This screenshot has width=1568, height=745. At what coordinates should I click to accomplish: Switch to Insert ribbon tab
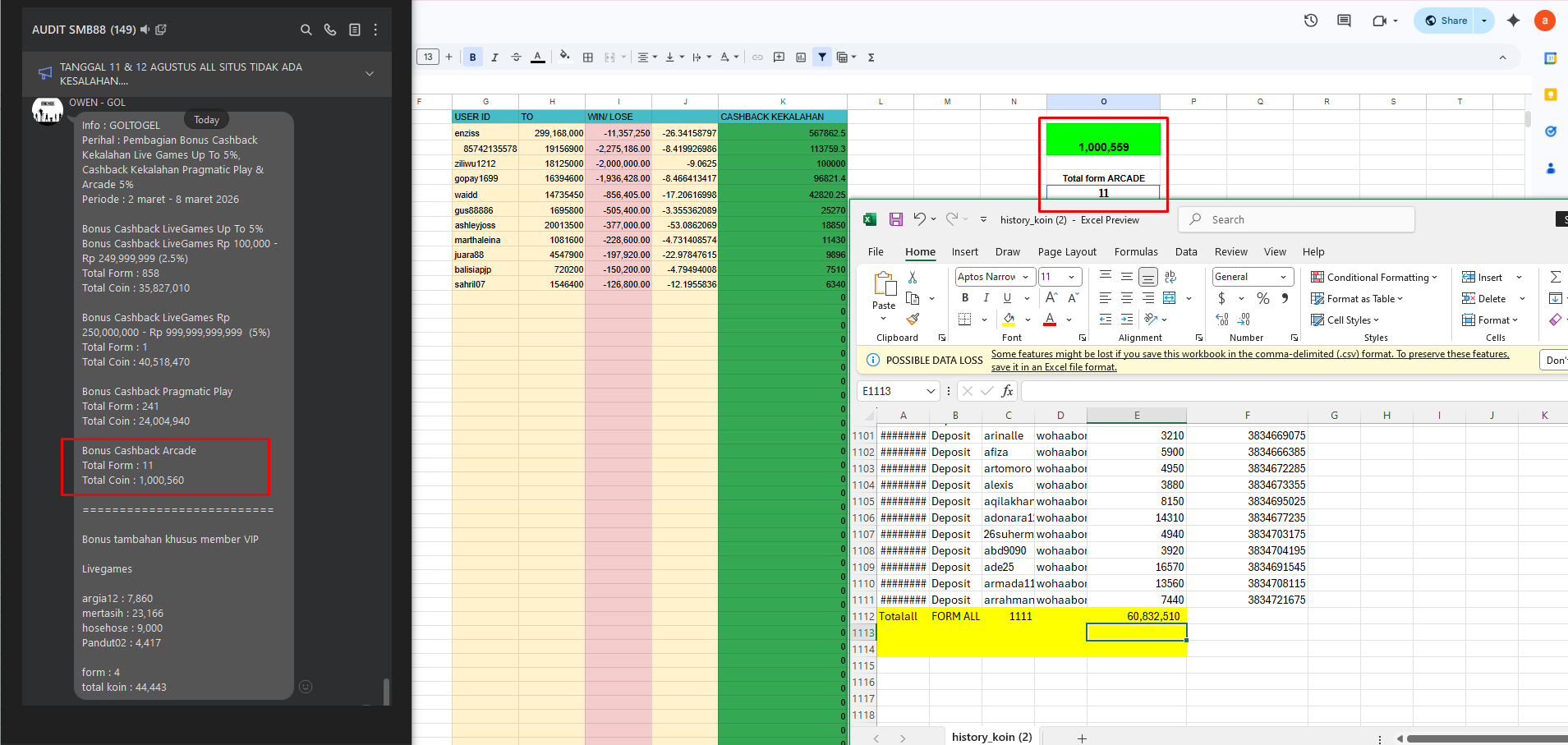pos(964,251)
